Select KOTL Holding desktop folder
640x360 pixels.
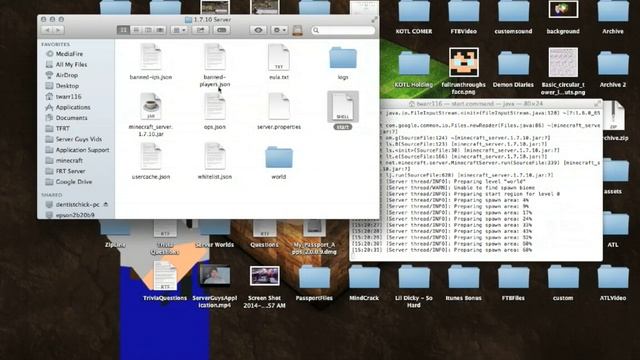(414, 63)
